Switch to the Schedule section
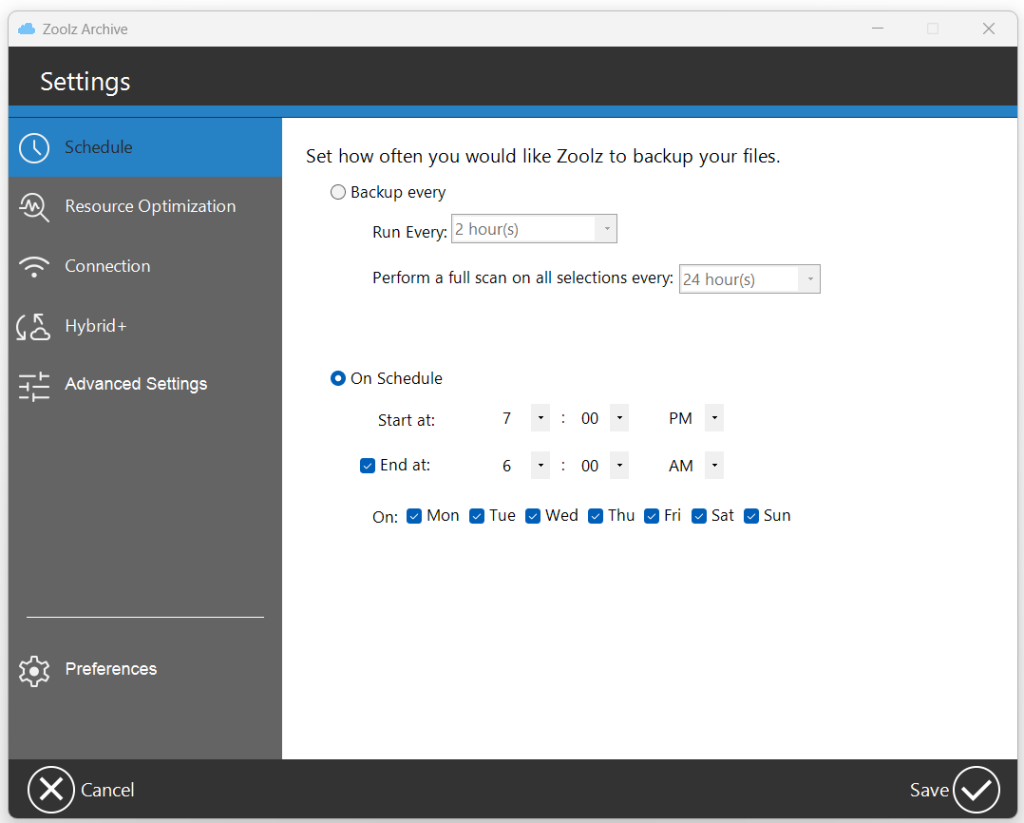The width and height of the screenshot is (1024, 823). [x=98, y=146]
